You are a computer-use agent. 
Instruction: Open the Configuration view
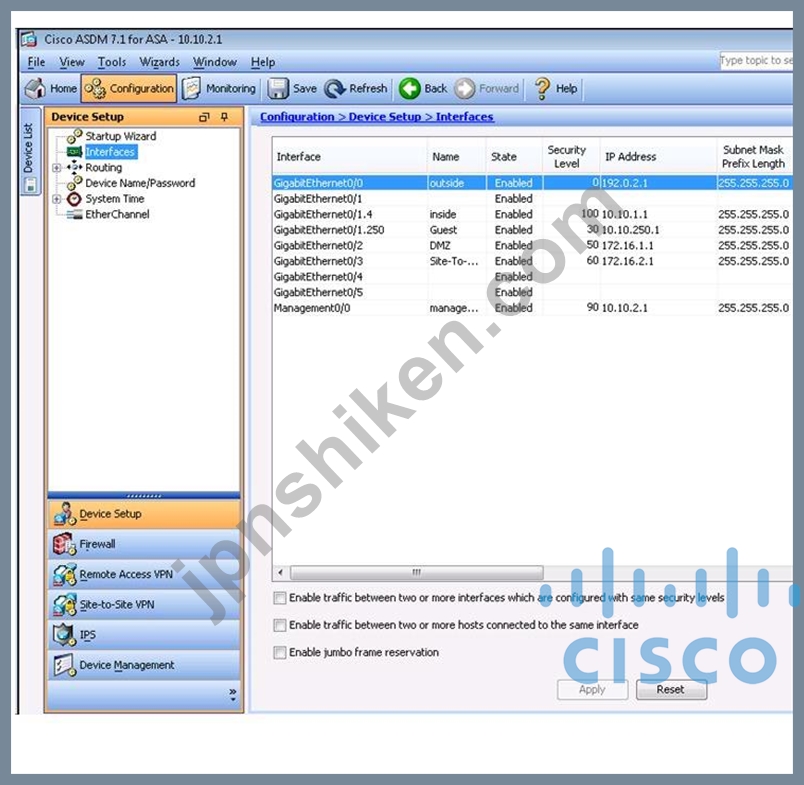129,89
